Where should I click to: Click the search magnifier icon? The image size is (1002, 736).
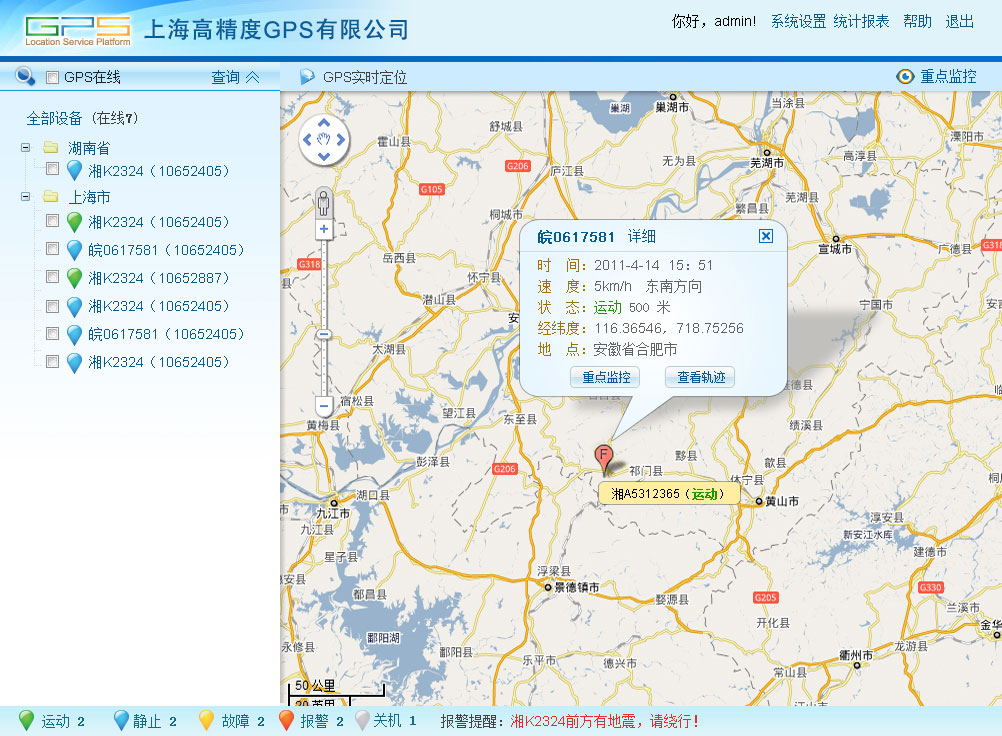(x=25, y=76)
